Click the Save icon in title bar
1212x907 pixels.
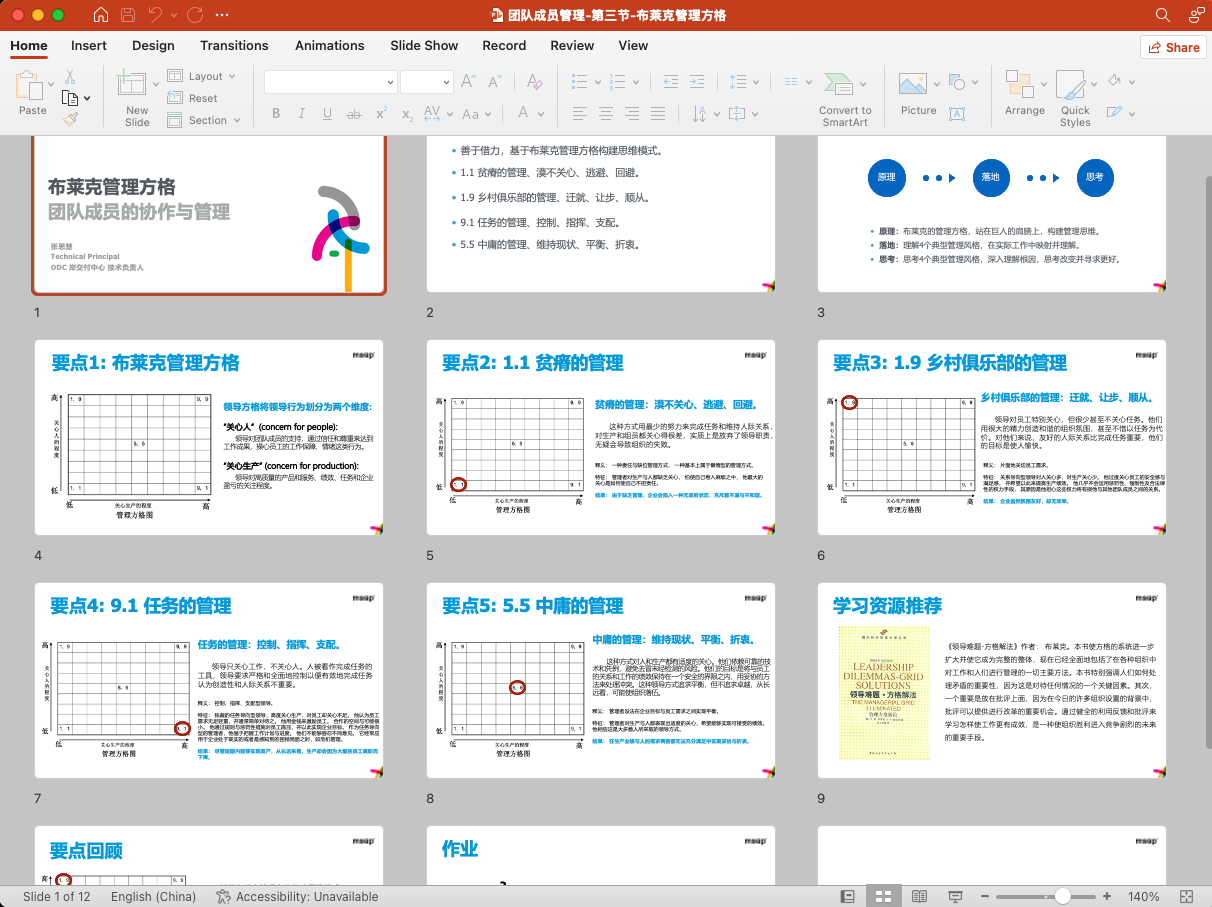(127, 15)
